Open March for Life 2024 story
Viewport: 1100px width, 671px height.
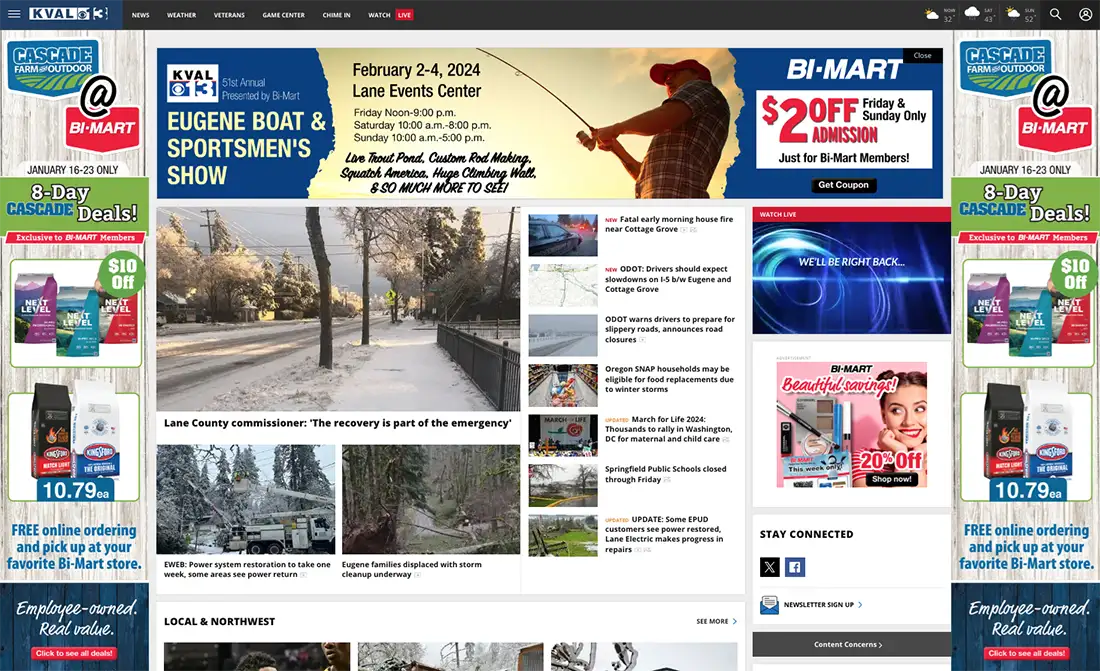coord(669,429)
